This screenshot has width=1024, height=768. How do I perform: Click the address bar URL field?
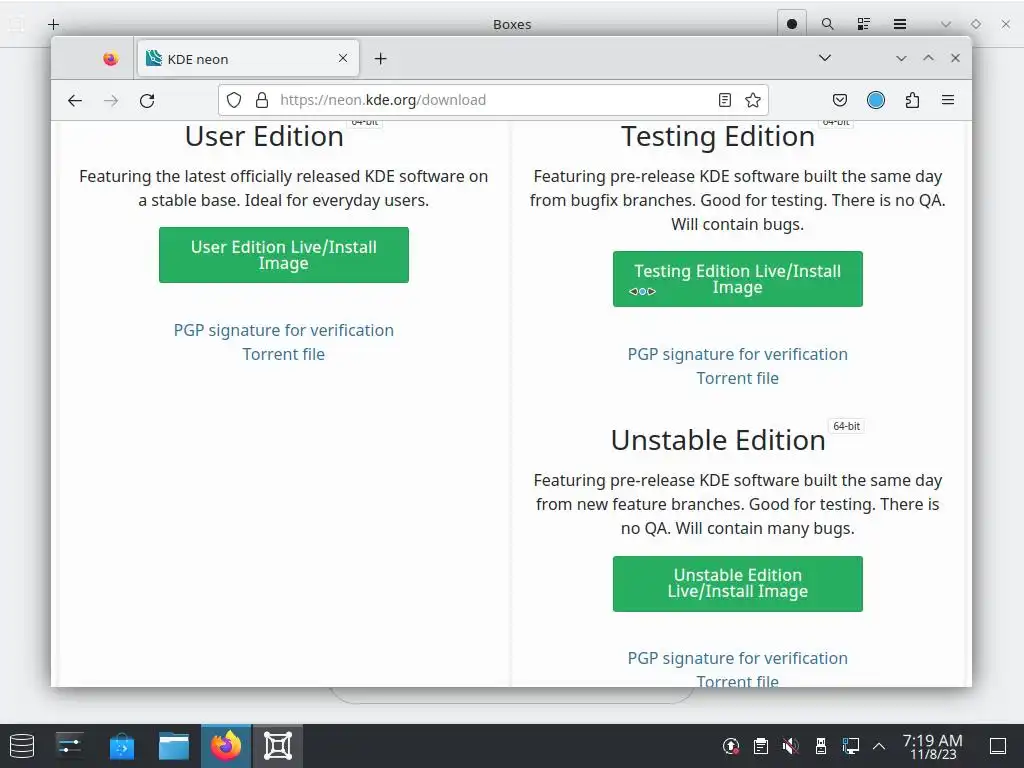pyautogui.click(x=494, y=100)
